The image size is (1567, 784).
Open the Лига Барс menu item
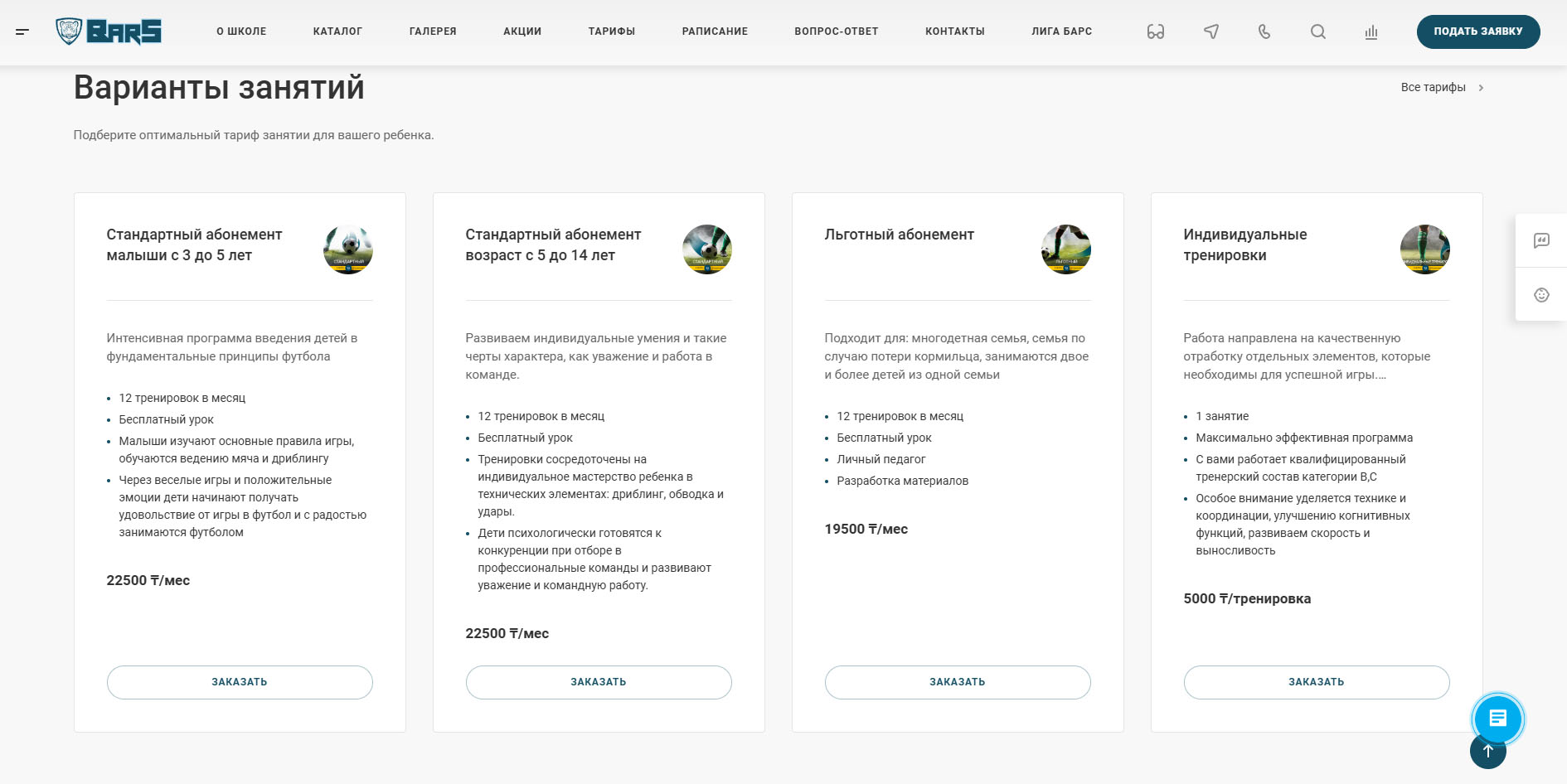point(1061,31)
